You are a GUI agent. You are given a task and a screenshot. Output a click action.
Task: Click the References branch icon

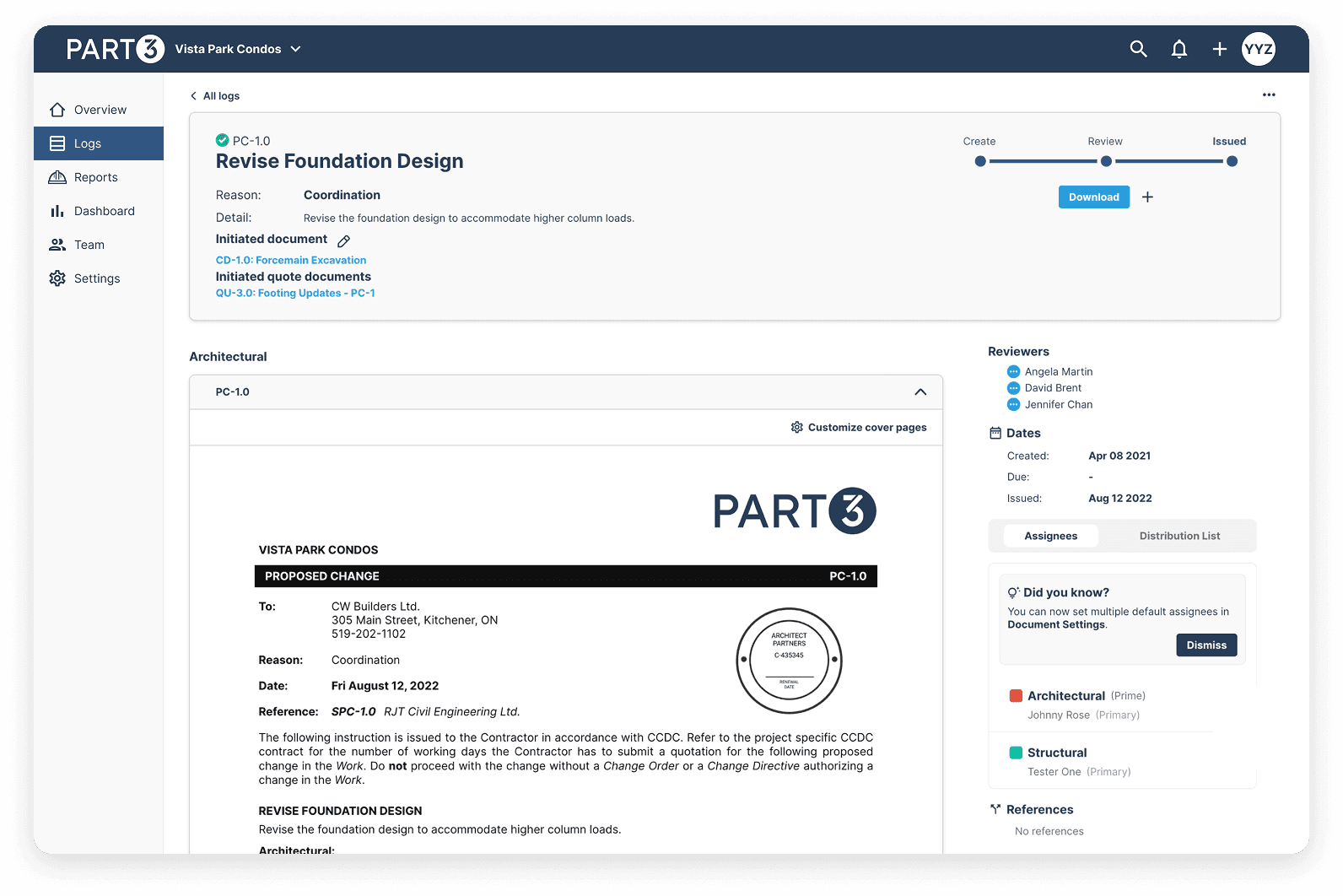995,809
